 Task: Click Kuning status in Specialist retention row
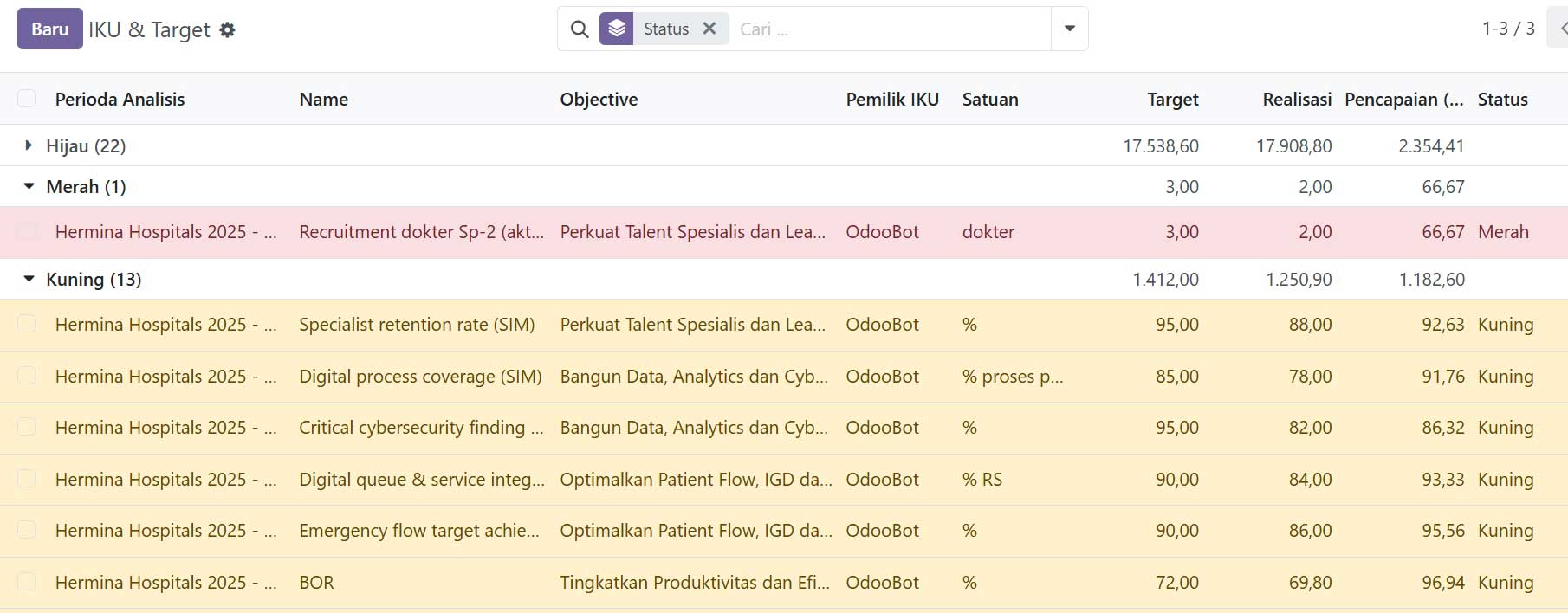click(1506, 325)
